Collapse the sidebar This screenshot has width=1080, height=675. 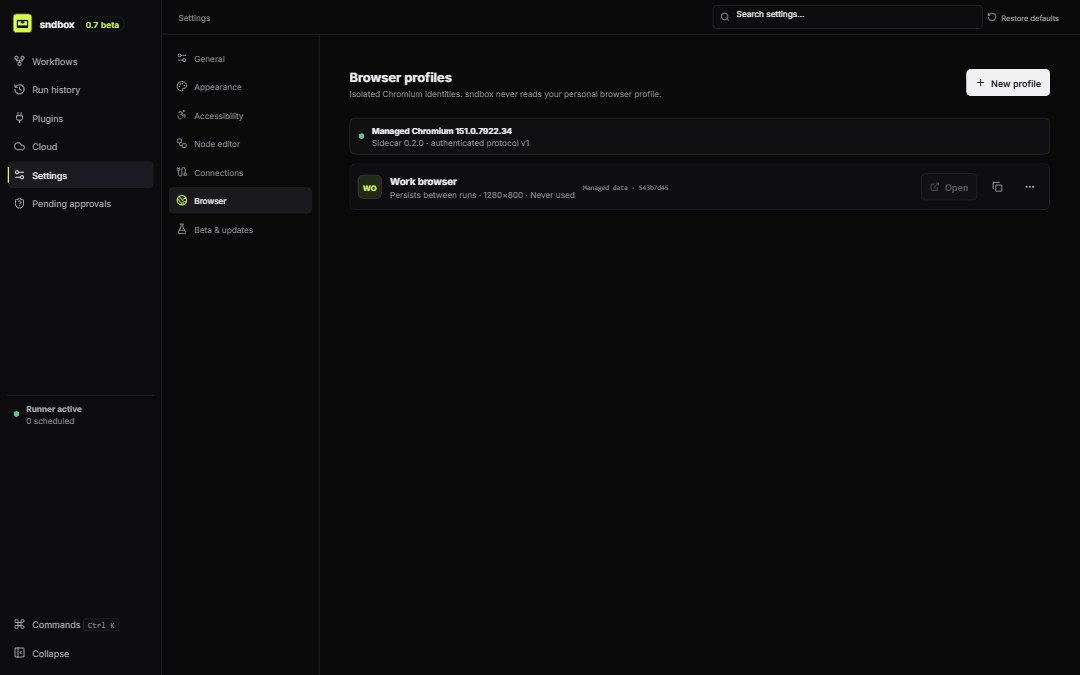point(80,654)
